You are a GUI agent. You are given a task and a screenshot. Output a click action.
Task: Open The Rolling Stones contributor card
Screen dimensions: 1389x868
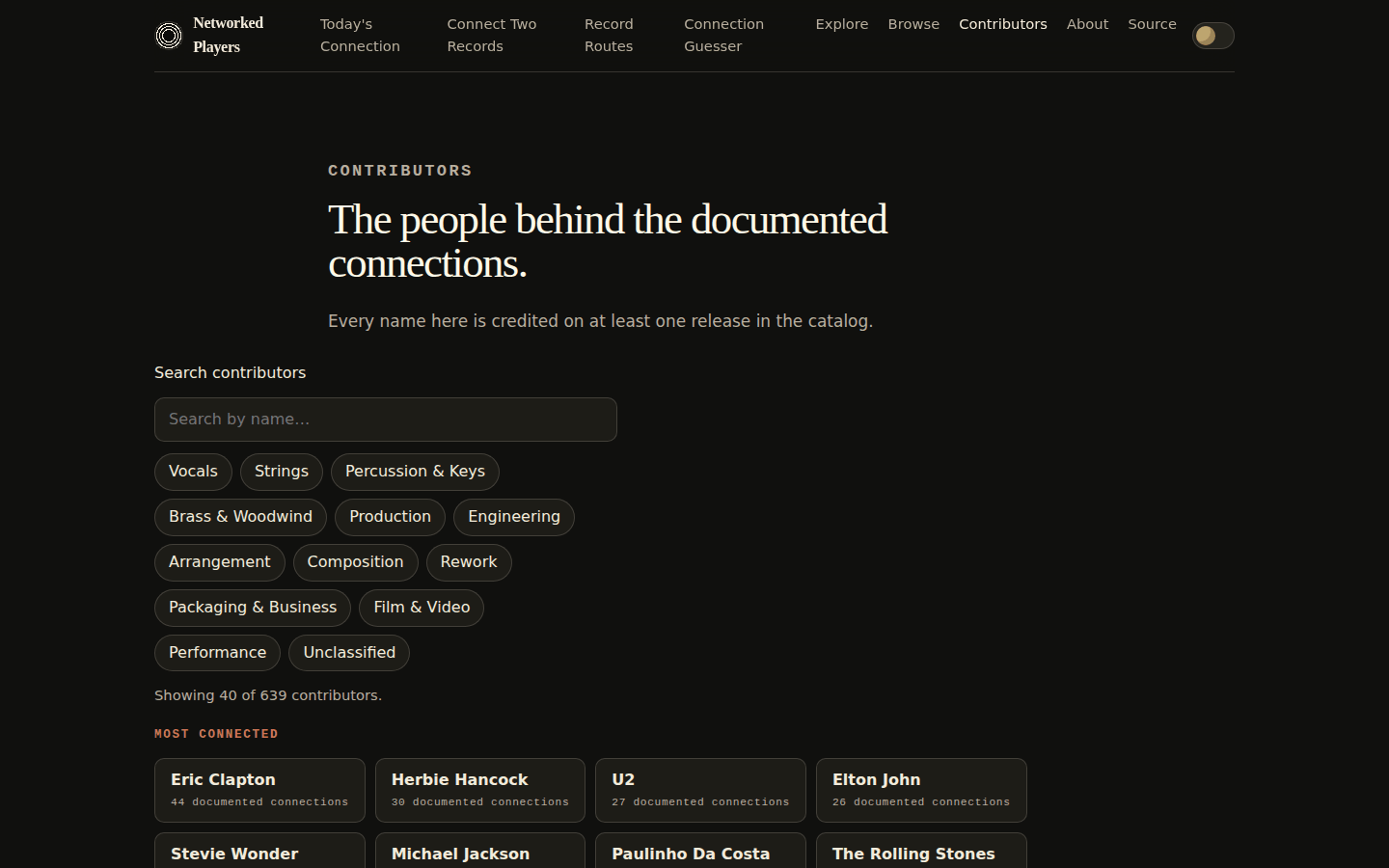click(921, 851)
